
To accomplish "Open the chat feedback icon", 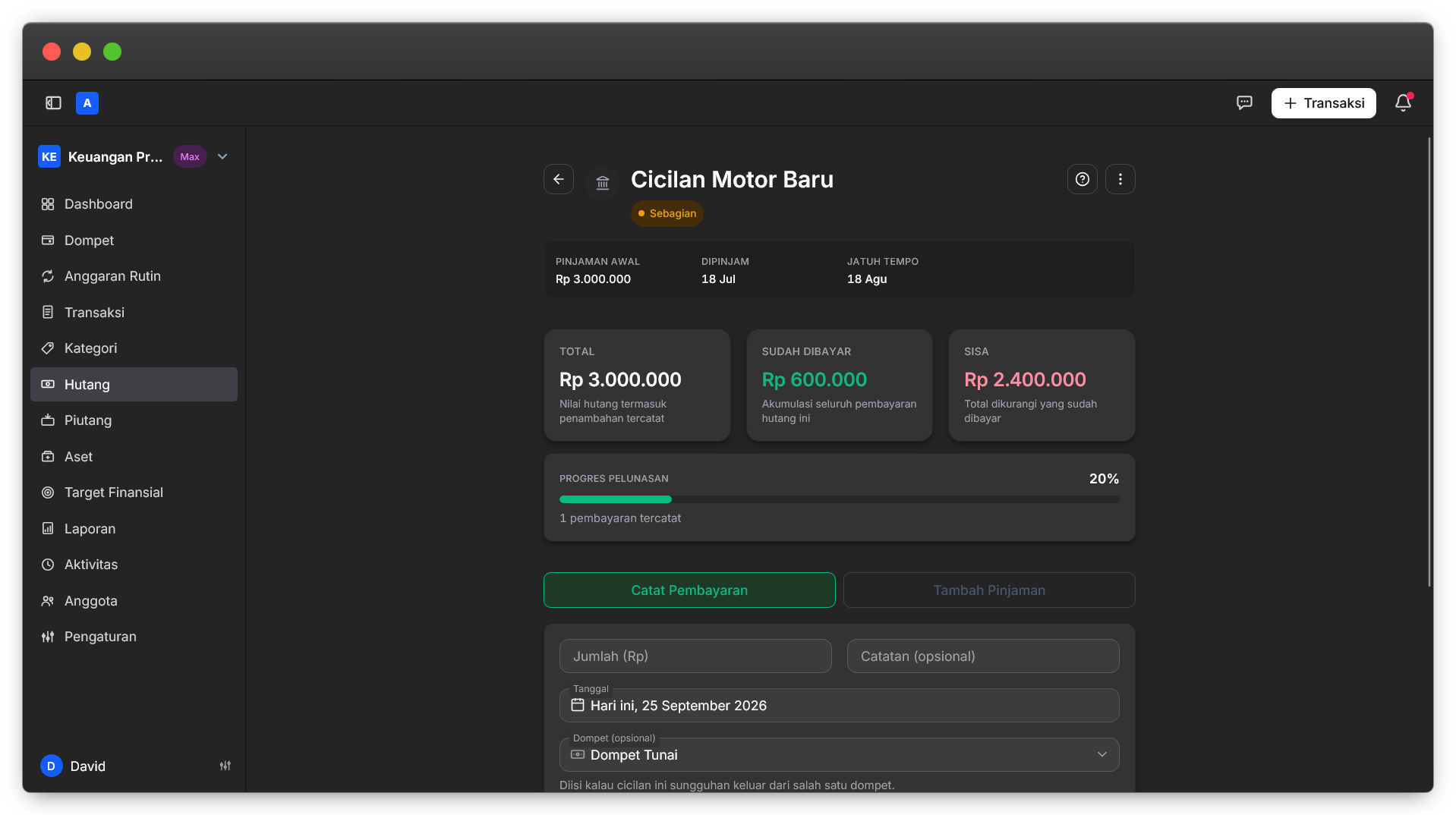I will point(1244,103).
